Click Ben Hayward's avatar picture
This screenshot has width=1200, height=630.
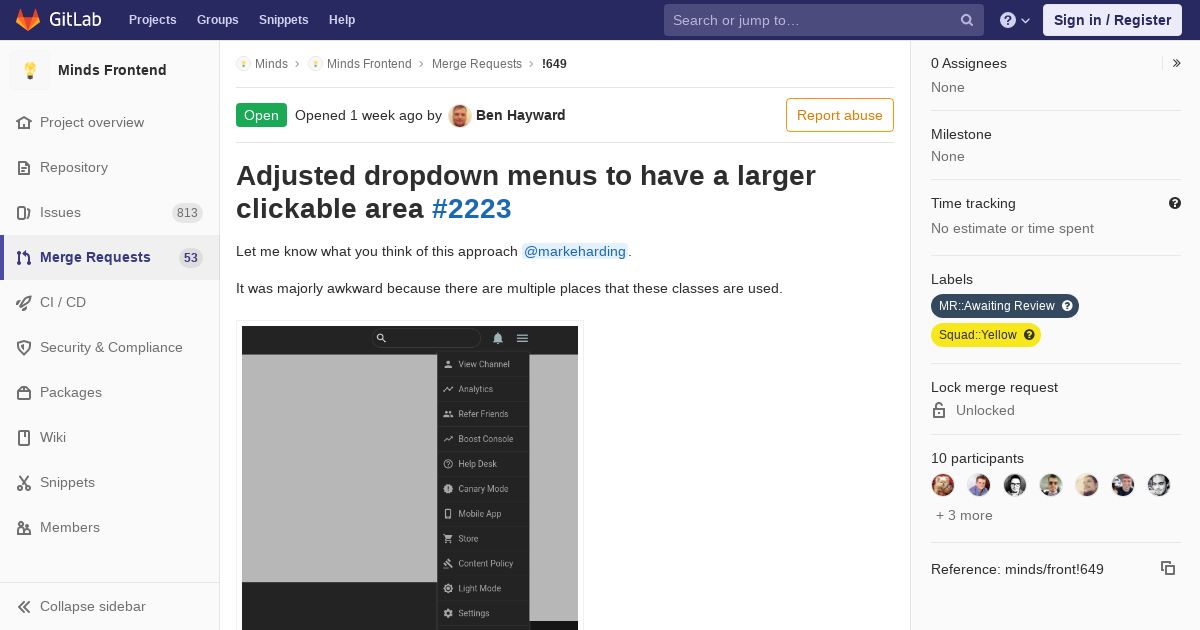(460, 115)
